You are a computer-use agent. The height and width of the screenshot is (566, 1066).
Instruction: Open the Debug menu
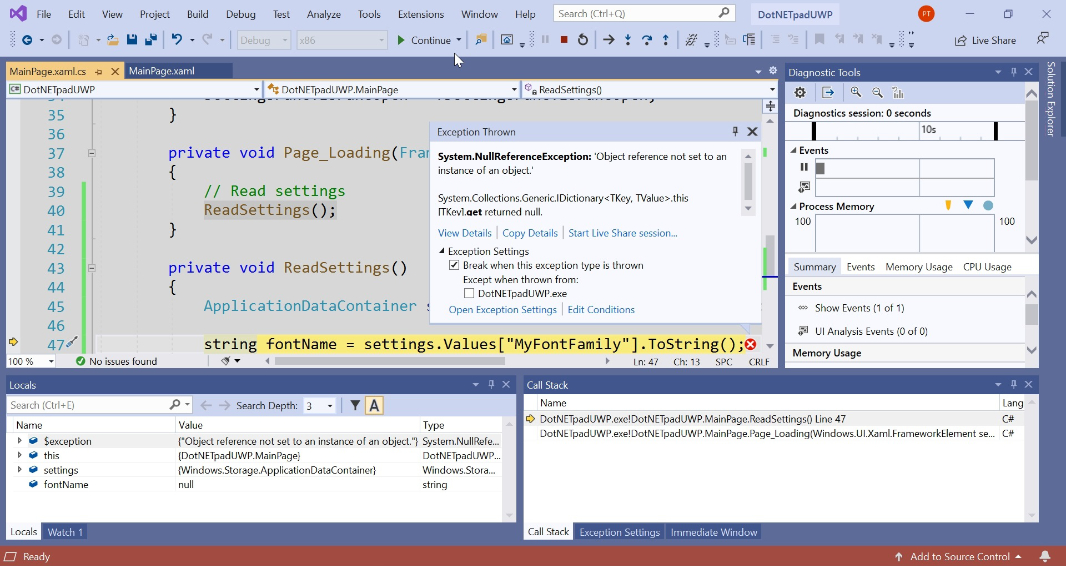(x=240, y=14)
